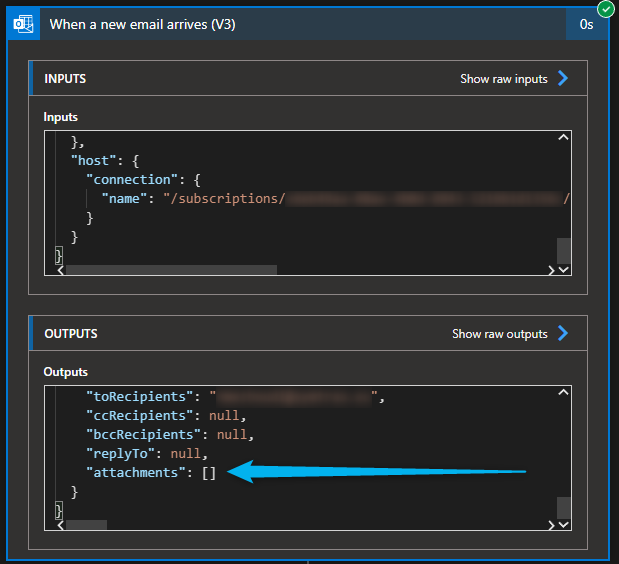Viewport: 619px width, 564px height.
Task: Click the chevron next to Show raw outputs
Action: (563, 333)
